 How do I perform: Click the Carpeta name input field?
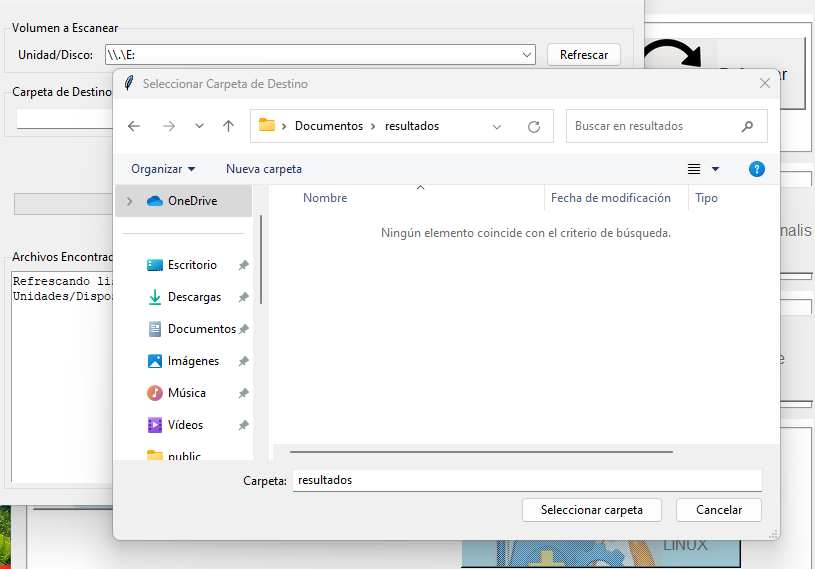(x=527, y=480)
